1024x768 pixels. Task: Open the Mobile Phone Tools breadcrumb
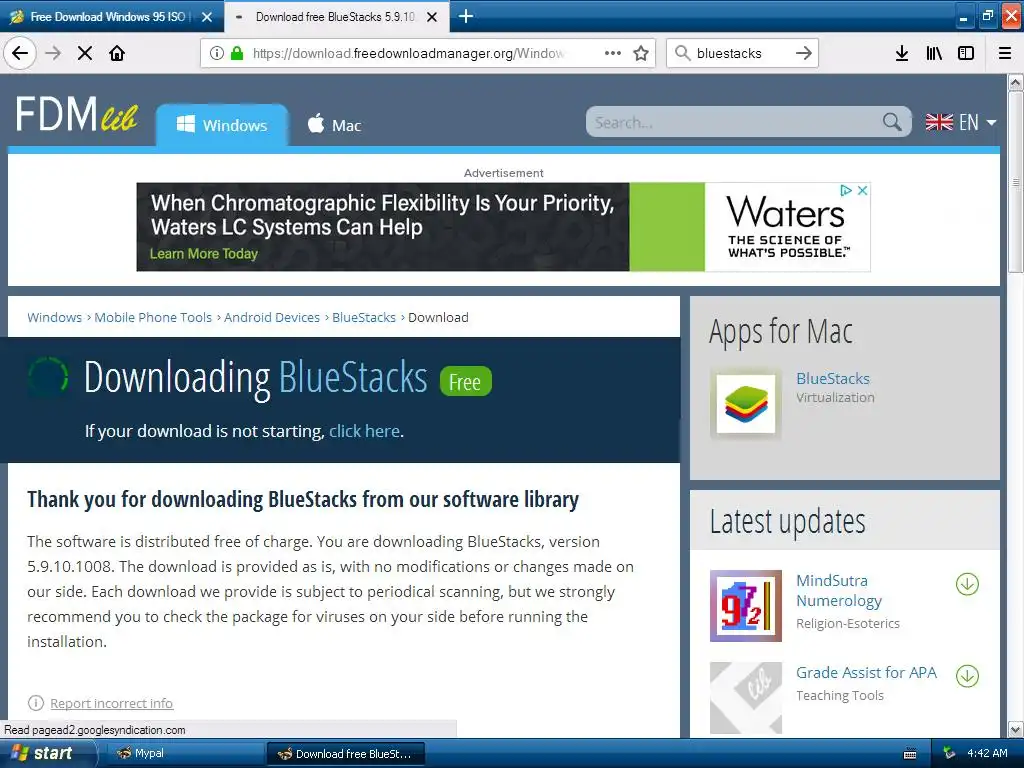(153, 317)
